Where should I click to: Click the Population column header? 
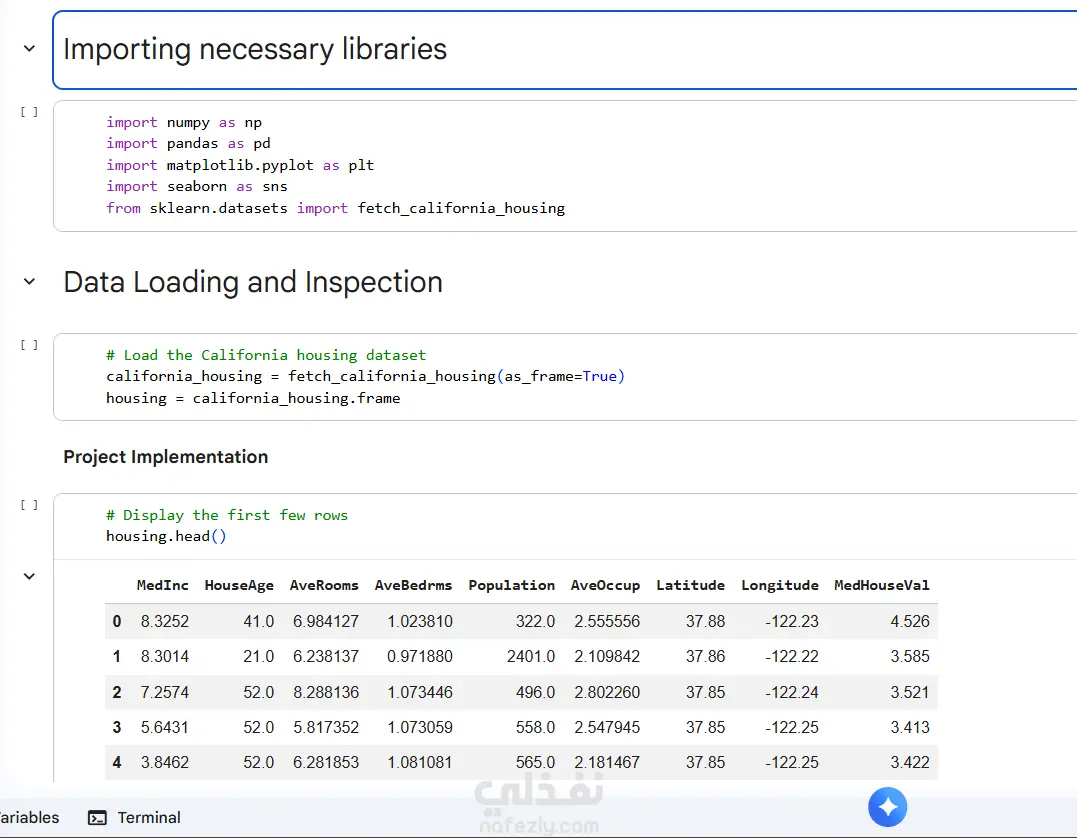point(512,585)
